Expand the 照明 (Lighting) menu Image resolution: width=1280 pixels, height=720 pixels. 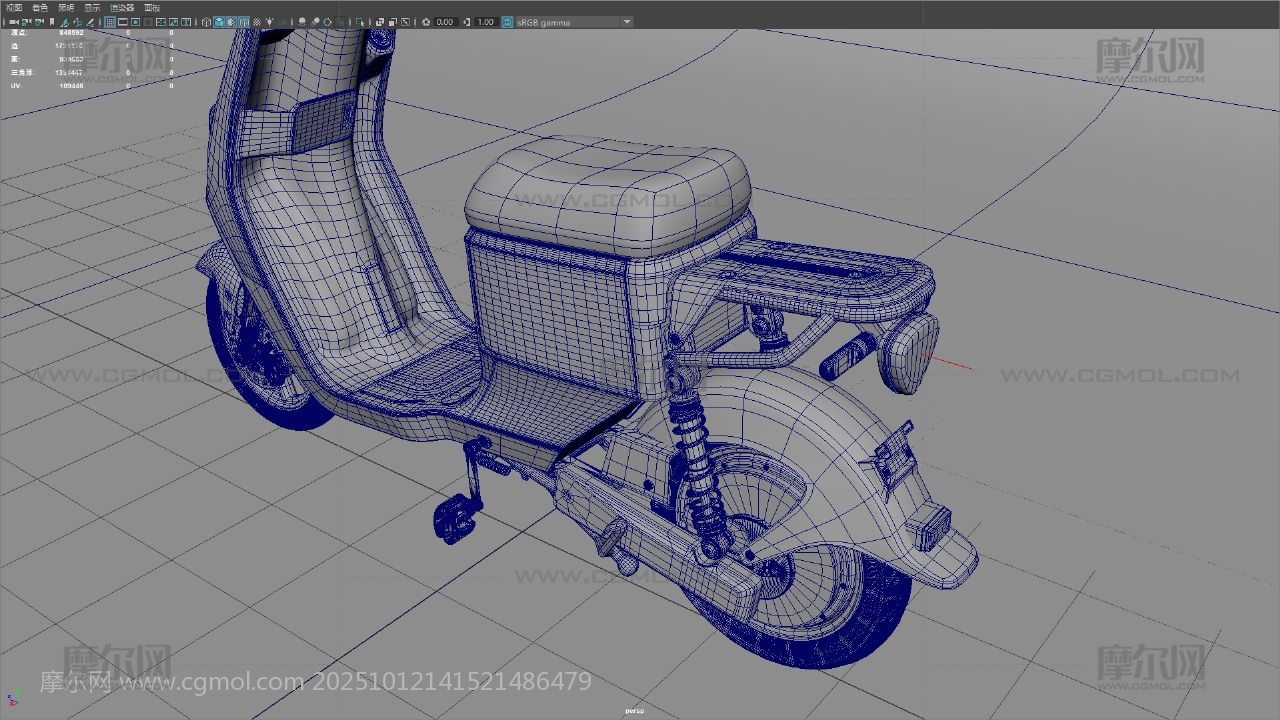[66, 7]
